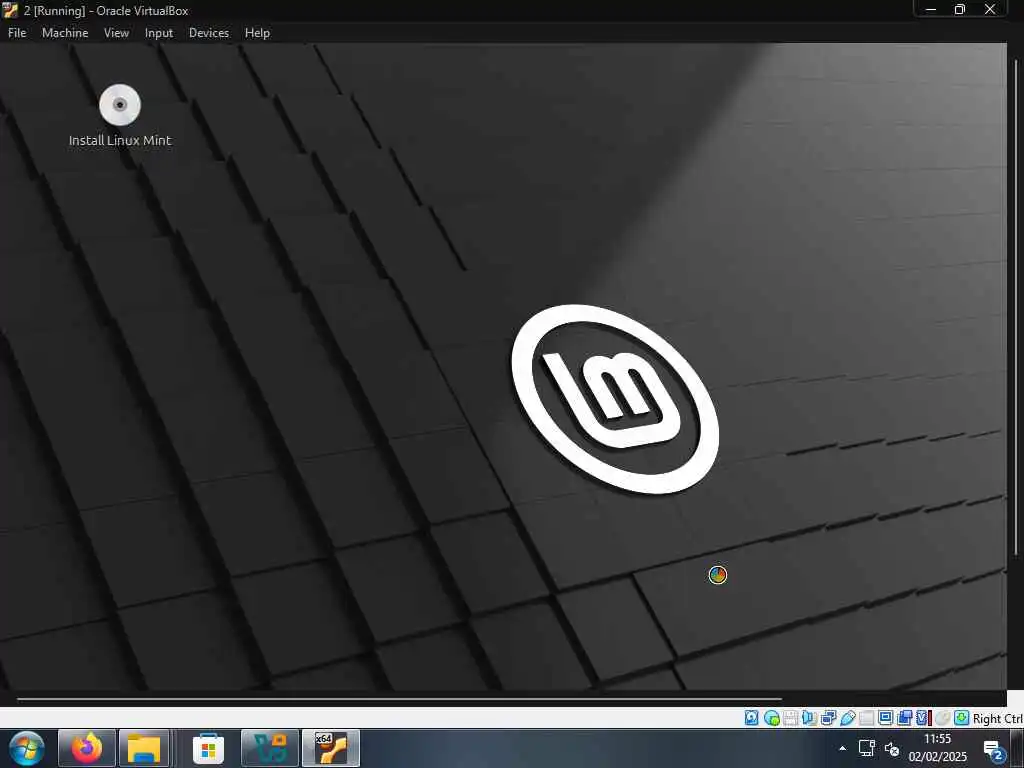Screen dimensions: 1024x768
Task: Open Firefox from the taskbar
Action: tap(87, 748)
